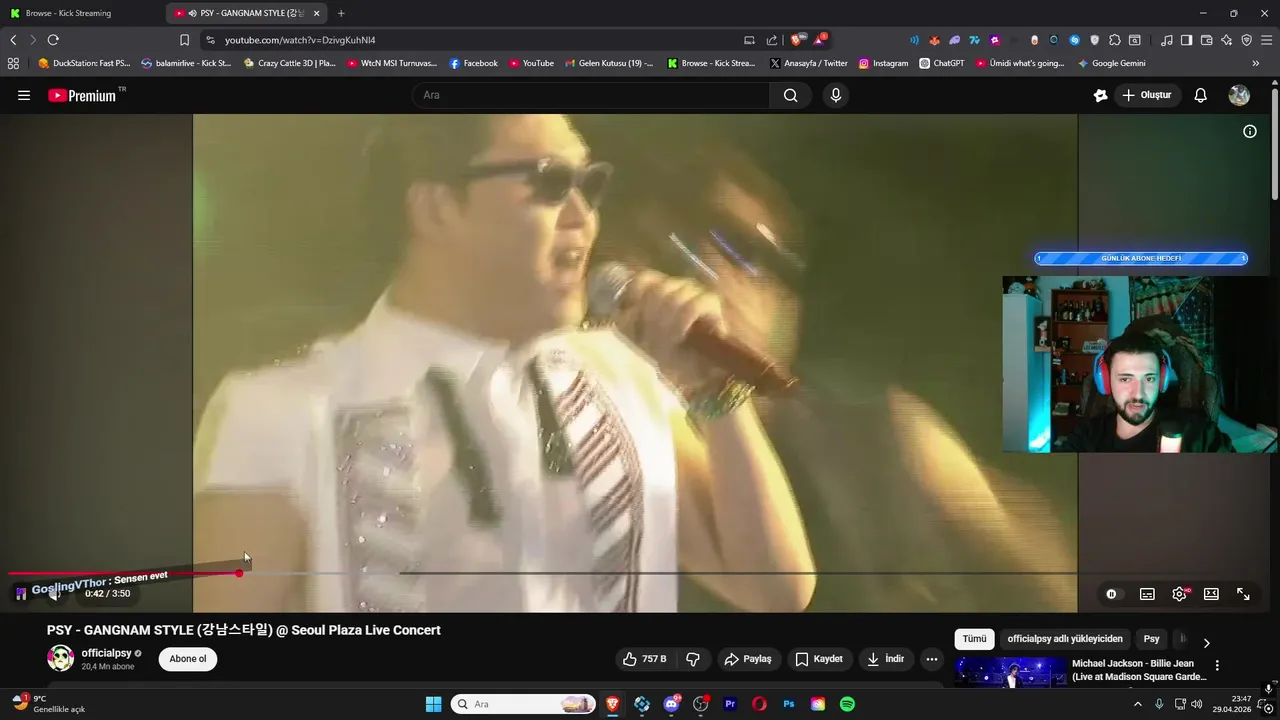Open the Instagram bookmark
This screenshot has width=1280, height=720.
(884, 63)
